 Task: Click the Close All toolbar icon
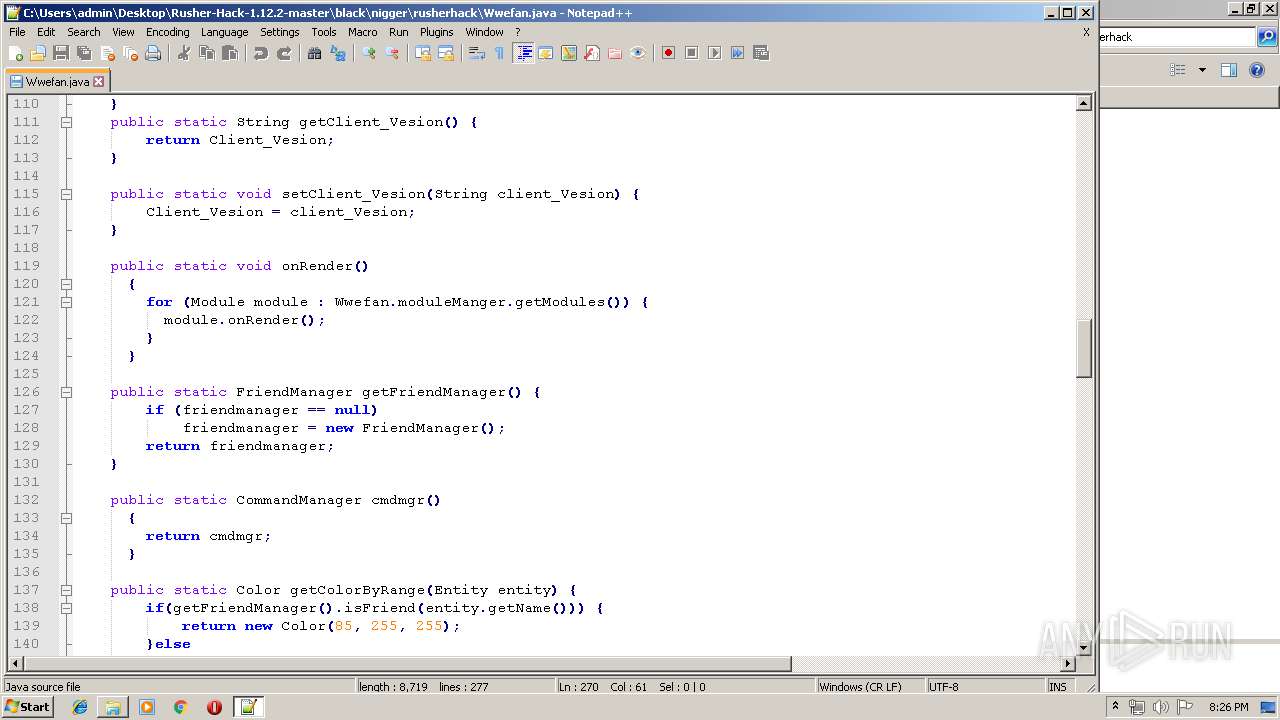click(x=130, y=53)
